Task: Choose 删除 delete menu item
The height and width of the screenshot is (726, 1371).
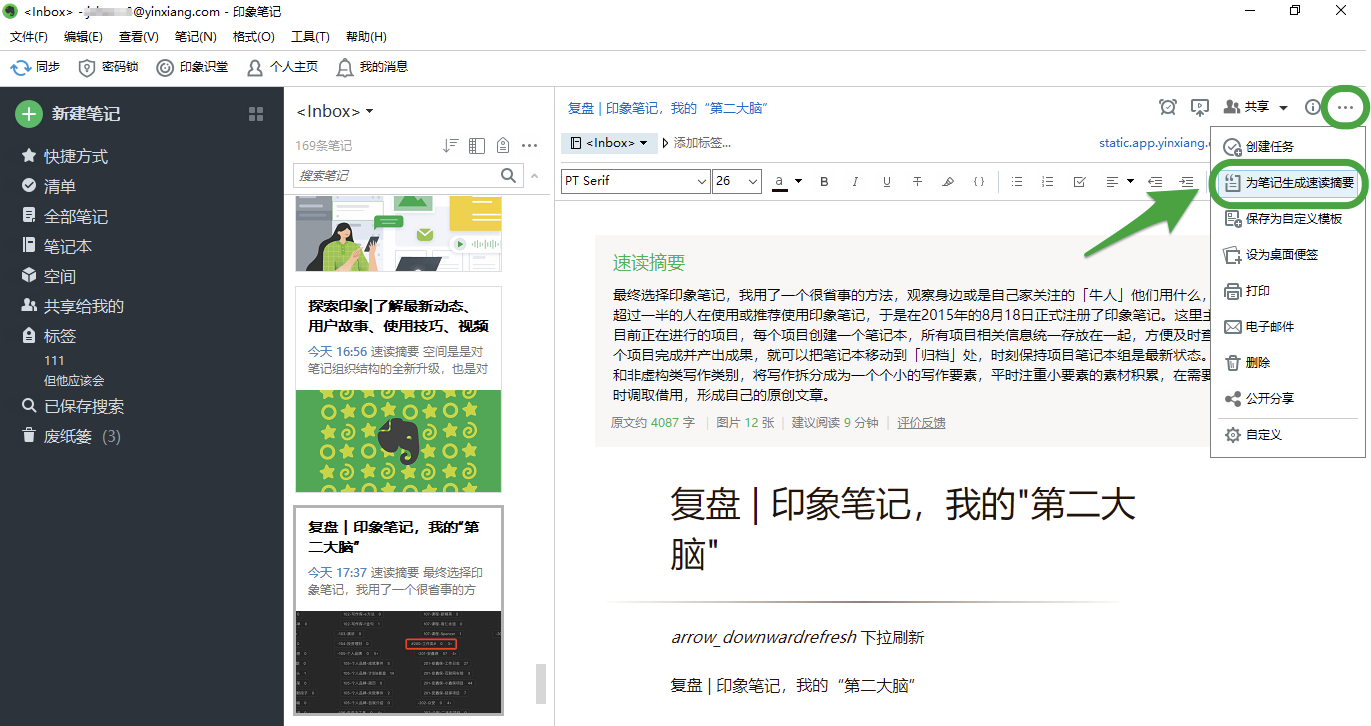Action: pyautogui.click(x=1286, y=362)
